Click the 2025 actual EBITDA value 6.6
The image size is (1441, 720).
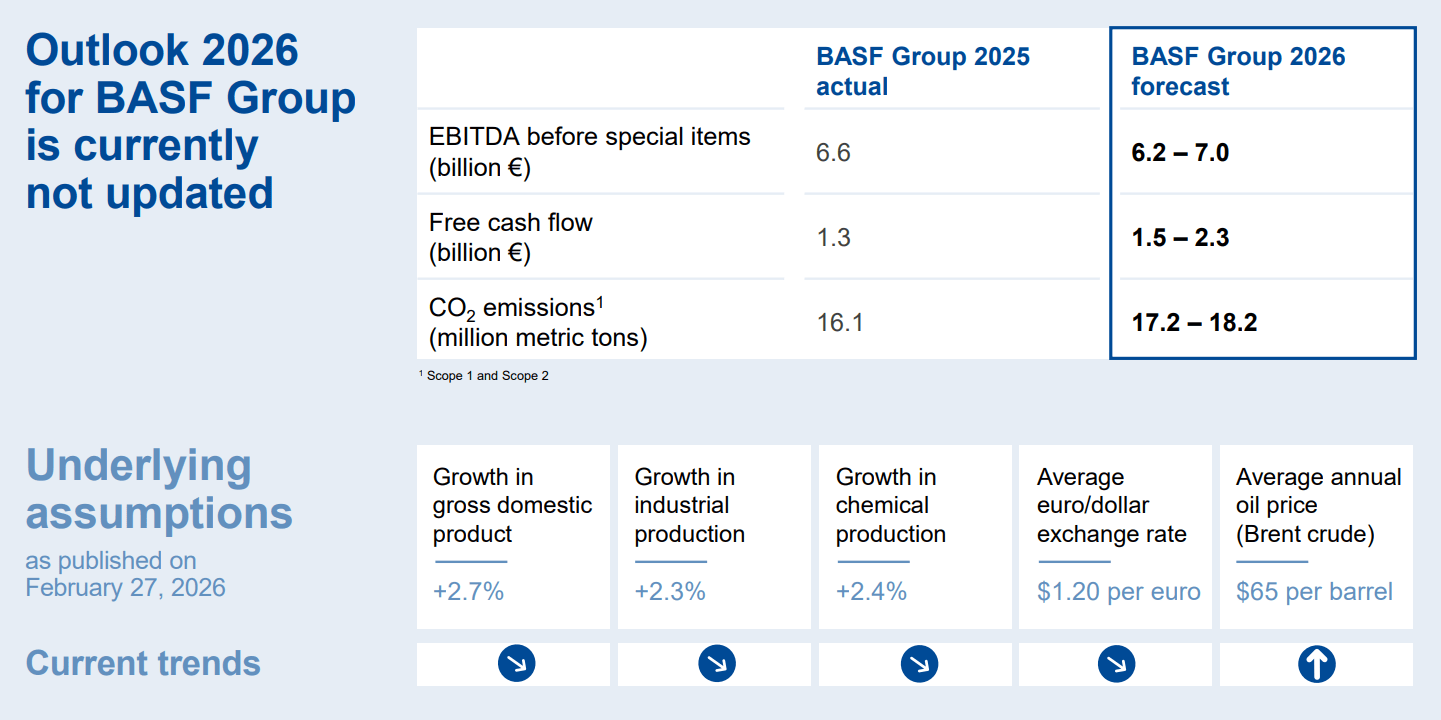(833, 153)
